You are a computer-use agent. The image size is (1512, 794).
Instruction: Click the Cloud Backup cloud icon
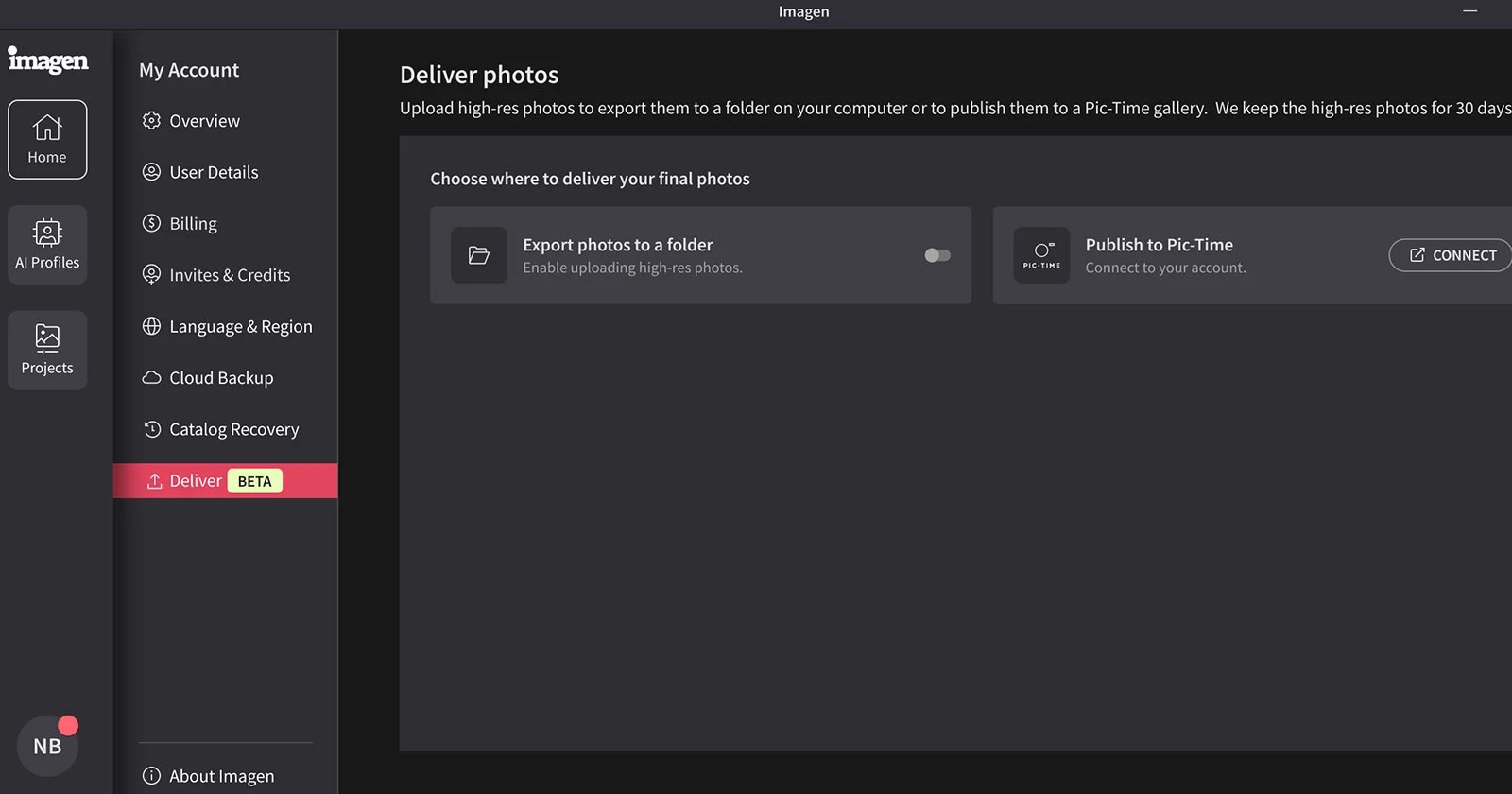pos(151,377)
